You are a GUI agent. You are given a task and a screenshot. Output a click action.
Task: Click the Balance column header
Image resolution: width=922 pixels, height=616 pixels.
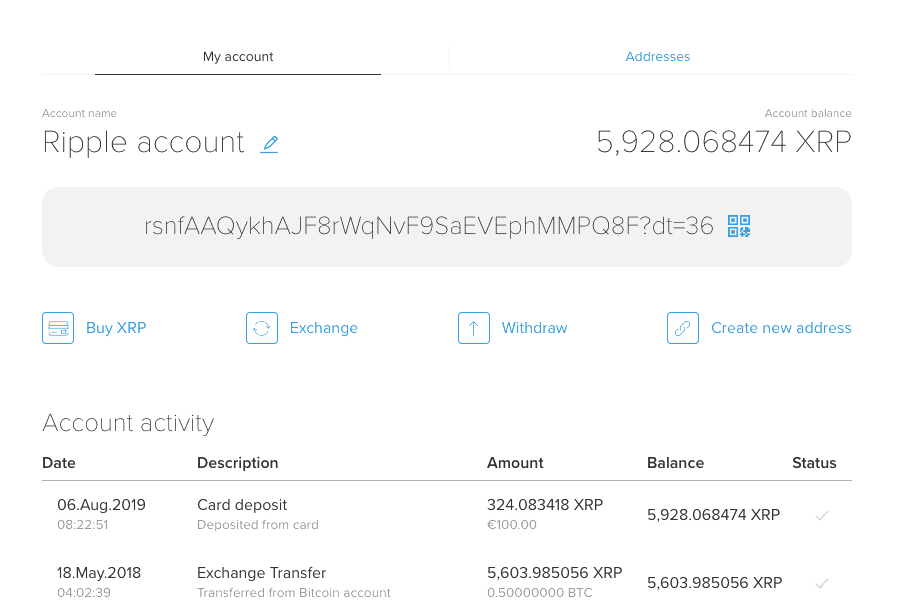676,463
